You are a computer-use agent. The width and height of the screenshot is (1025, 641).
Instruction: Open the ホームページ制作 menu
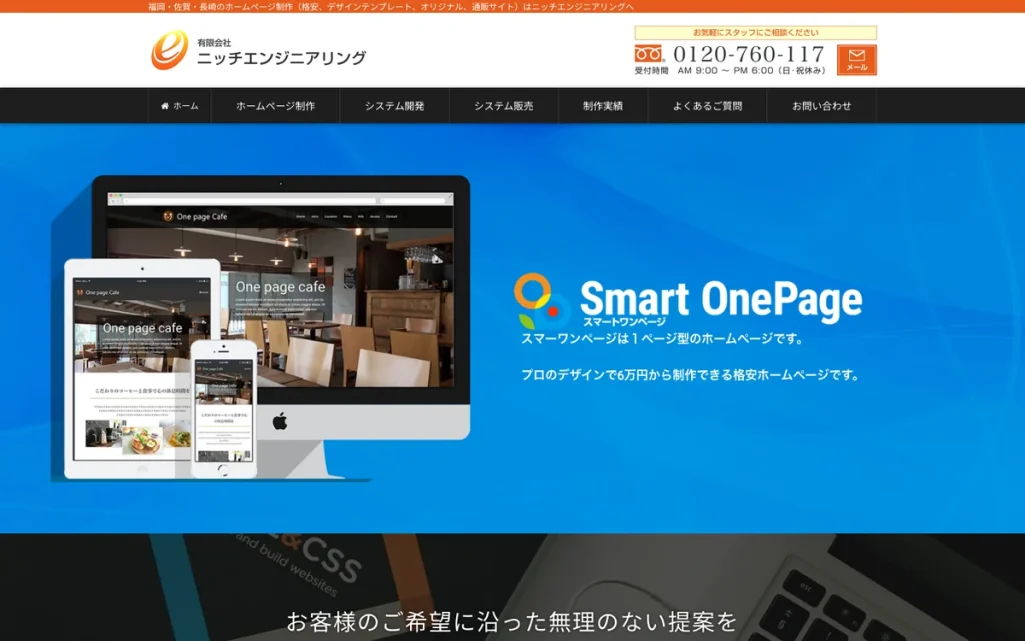[275, 106]
